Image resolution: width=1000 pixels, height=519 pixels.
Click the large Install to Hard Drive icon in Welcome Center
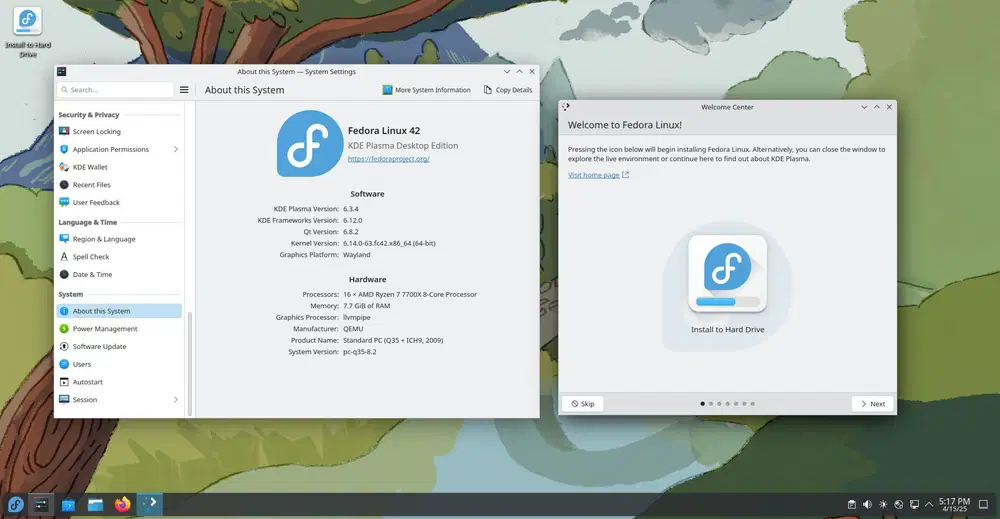click(727, 274)
